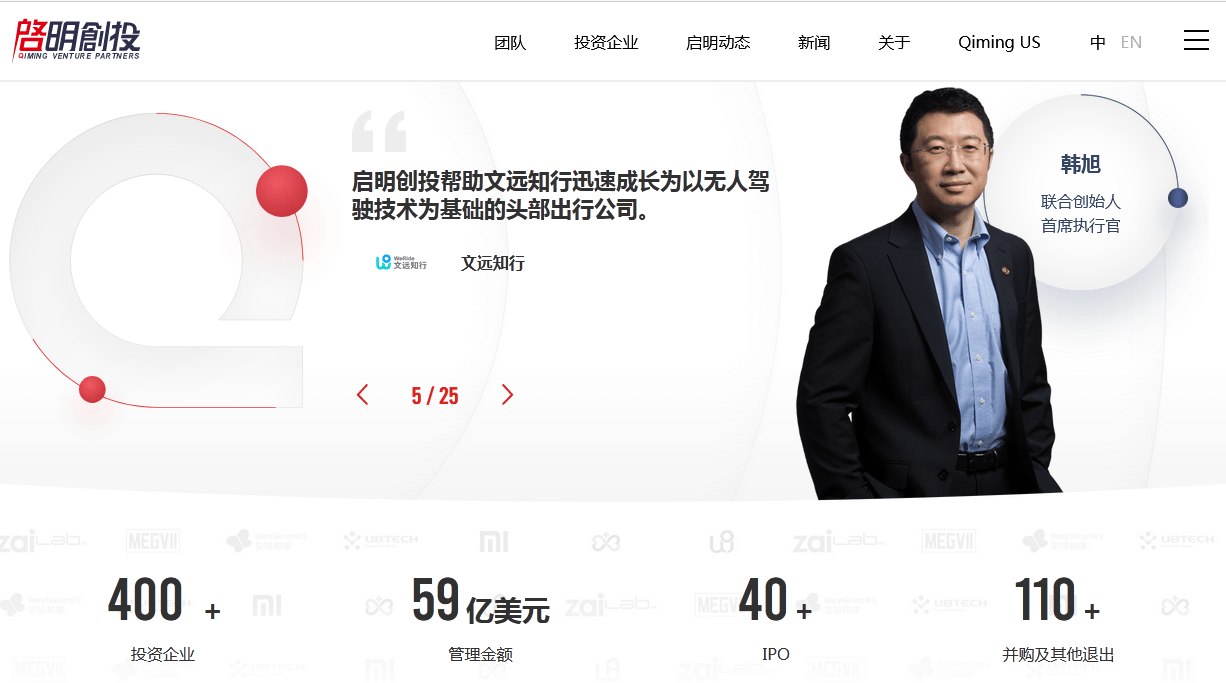Open the hamburger menu icon
This screenshot has height=683, width=1226.
pyautogui.click(x=1196, y=41)
